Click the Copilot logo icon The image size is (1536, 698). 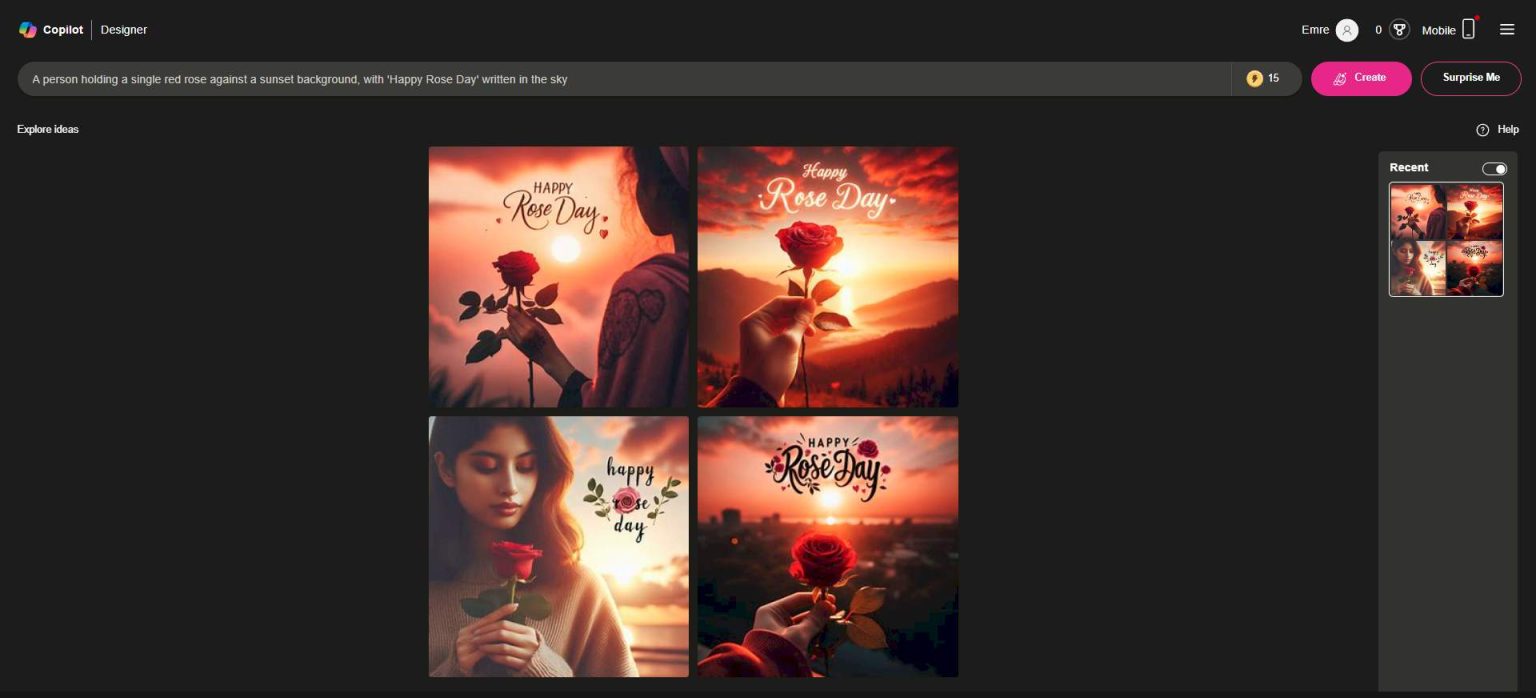pyautogui.click(x=27, y=29)
